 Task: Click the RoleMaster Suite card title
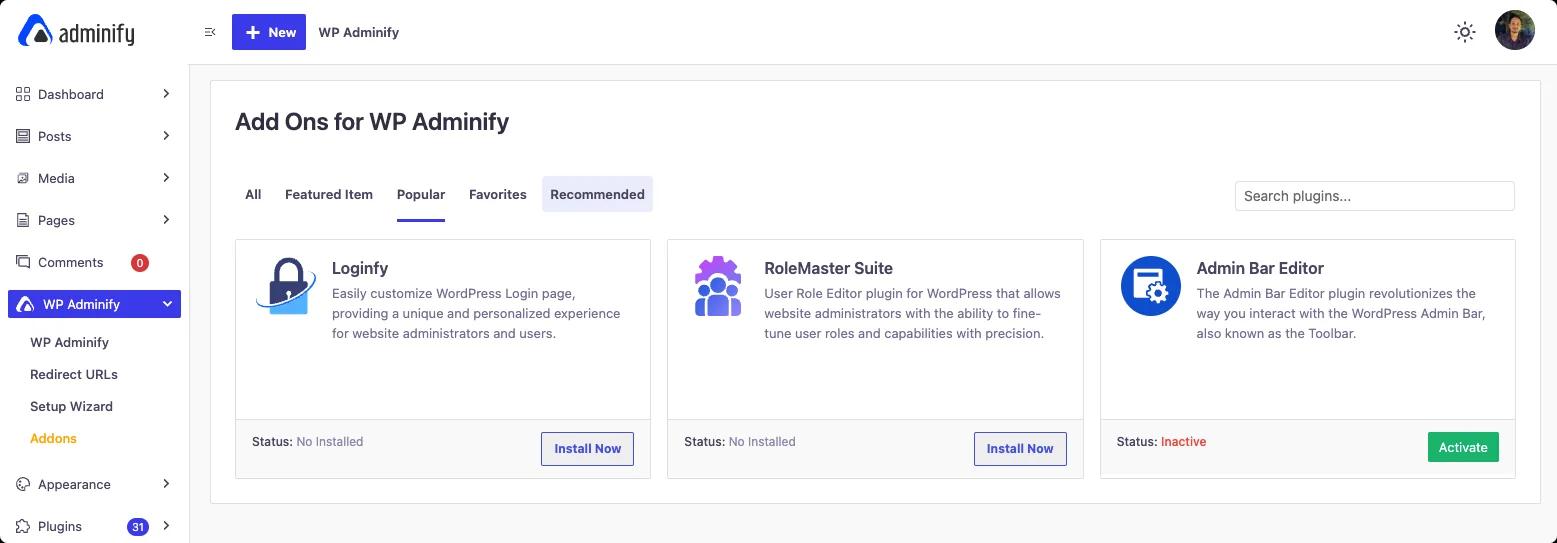(828, 268)
